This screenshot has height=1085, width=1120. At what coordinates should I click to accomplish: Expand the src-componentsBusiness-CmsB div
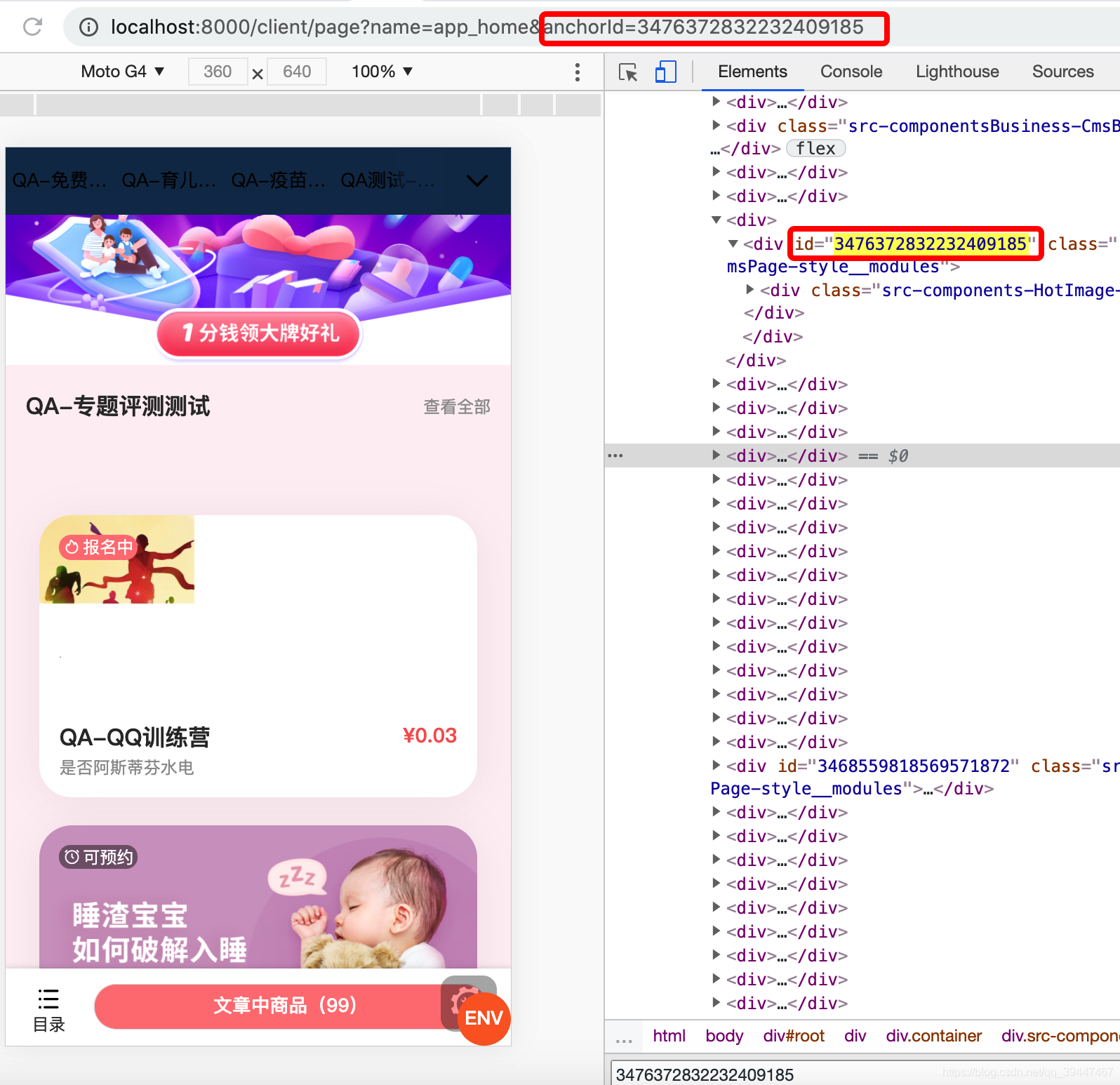tap(716, 126)
